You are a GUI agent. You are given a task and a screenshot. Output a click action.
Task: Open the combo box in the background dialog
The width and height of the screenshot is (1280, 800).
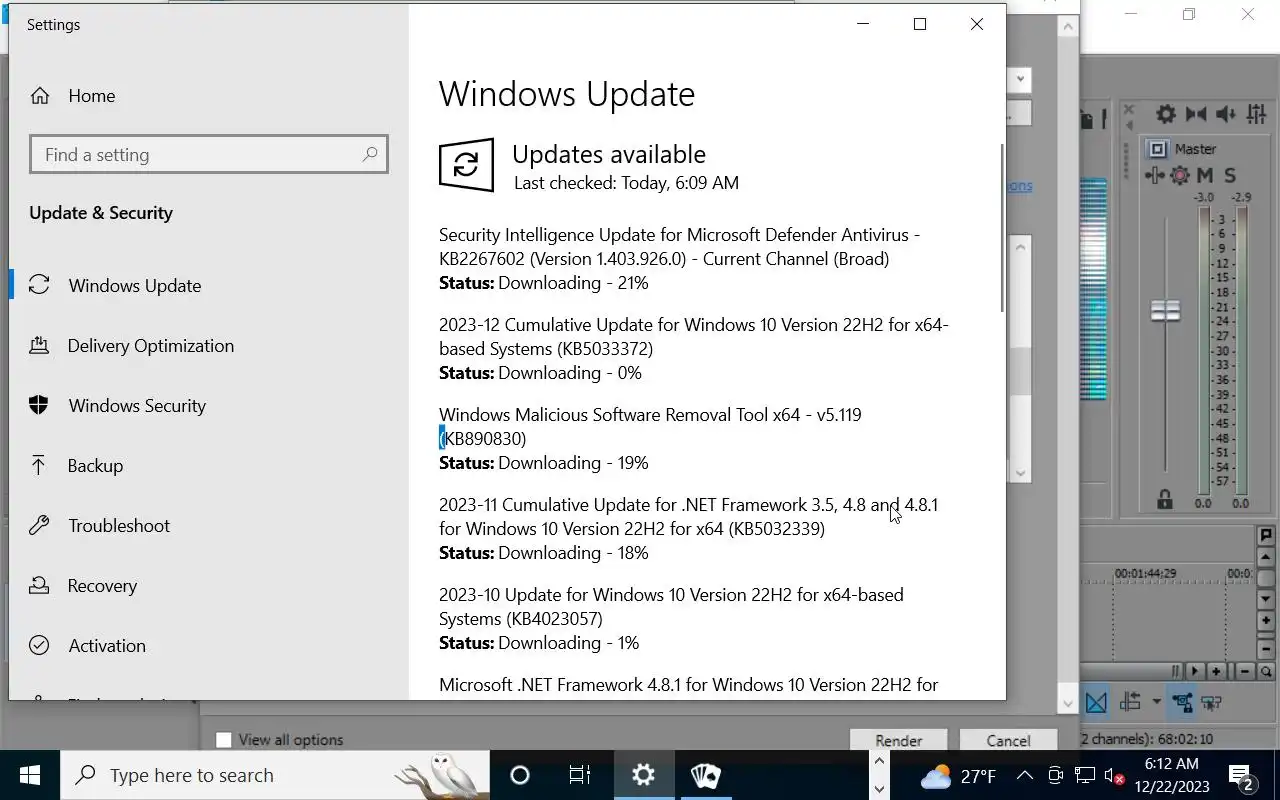[x=1019, y=80]
